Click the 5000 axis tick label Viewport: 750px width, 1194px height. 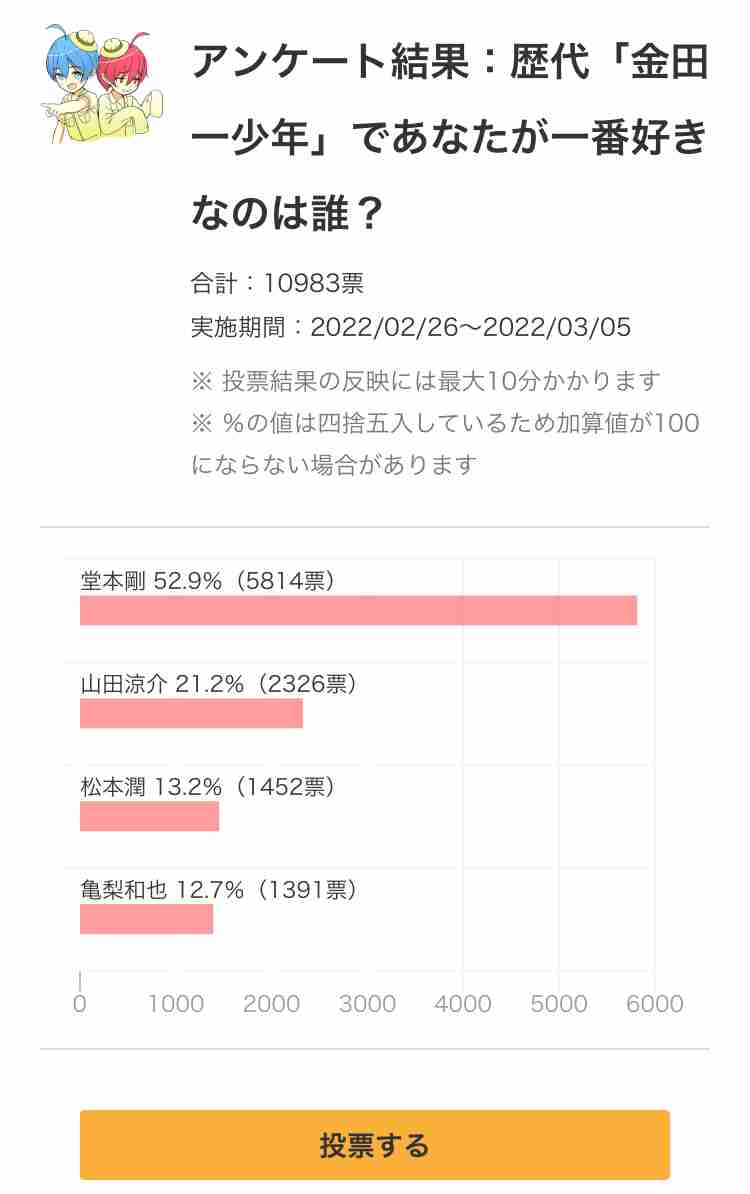click(x=559, y=1004)
